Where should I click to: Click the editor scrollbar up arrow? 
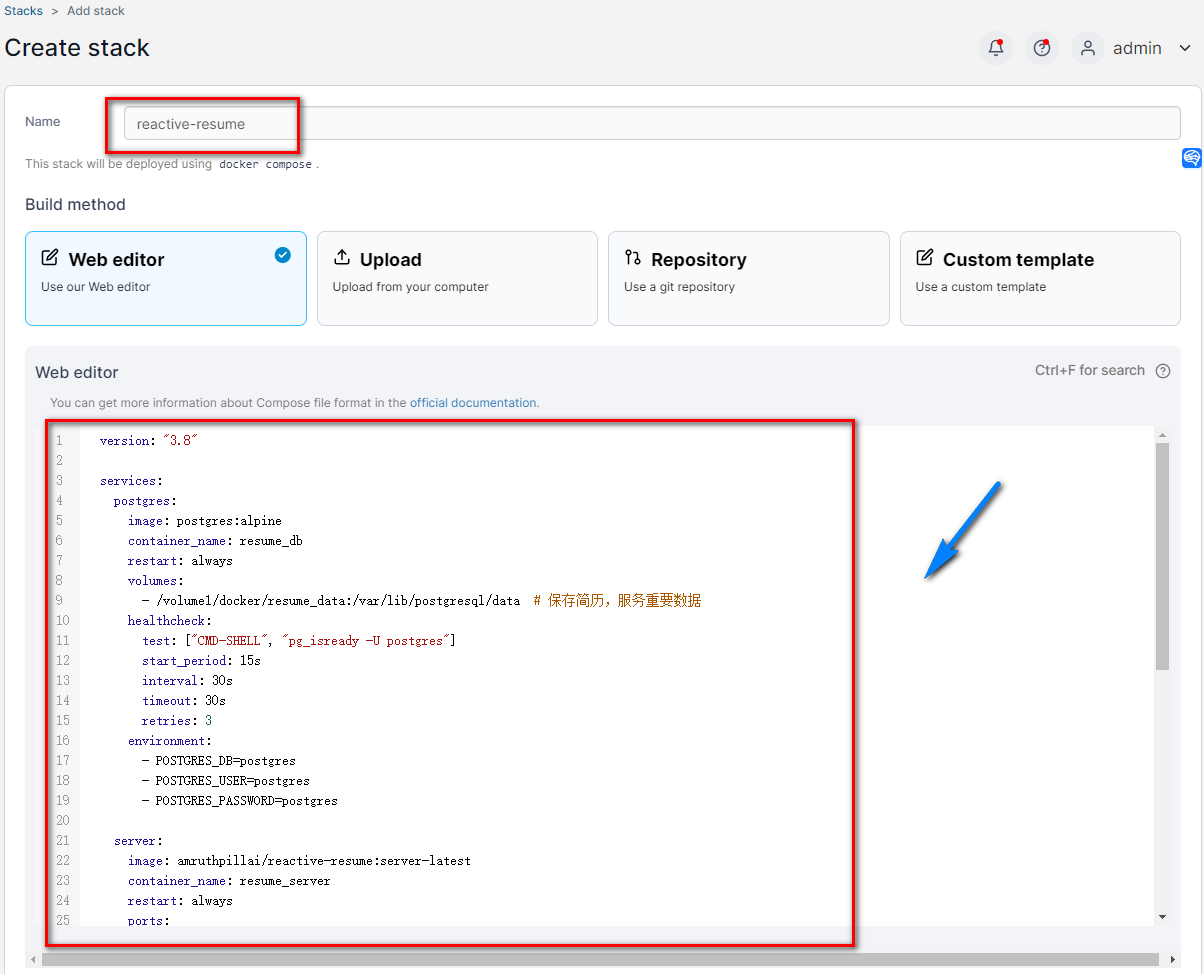pyautogui.click(x=1162, y=435)
